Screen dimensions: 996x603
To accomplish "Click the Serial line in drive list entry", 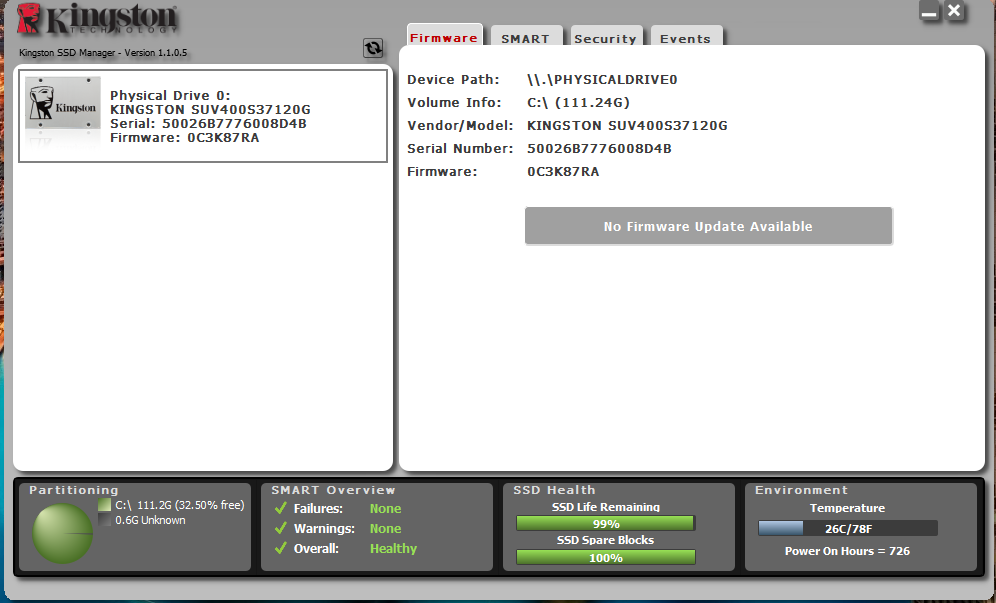I will [x=208, y=123].
